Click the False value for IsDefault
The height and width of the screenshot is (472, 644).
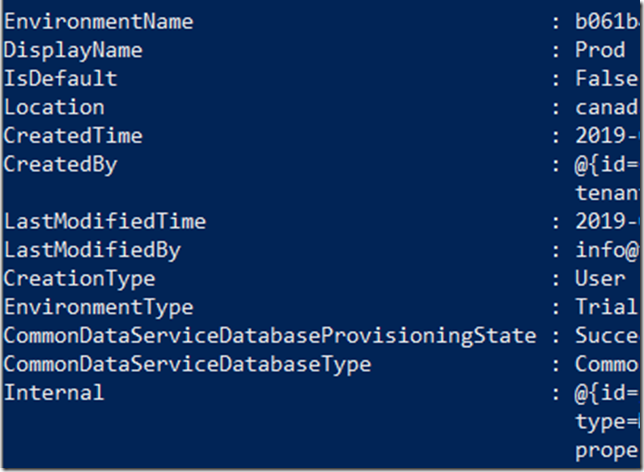point(606,78)
